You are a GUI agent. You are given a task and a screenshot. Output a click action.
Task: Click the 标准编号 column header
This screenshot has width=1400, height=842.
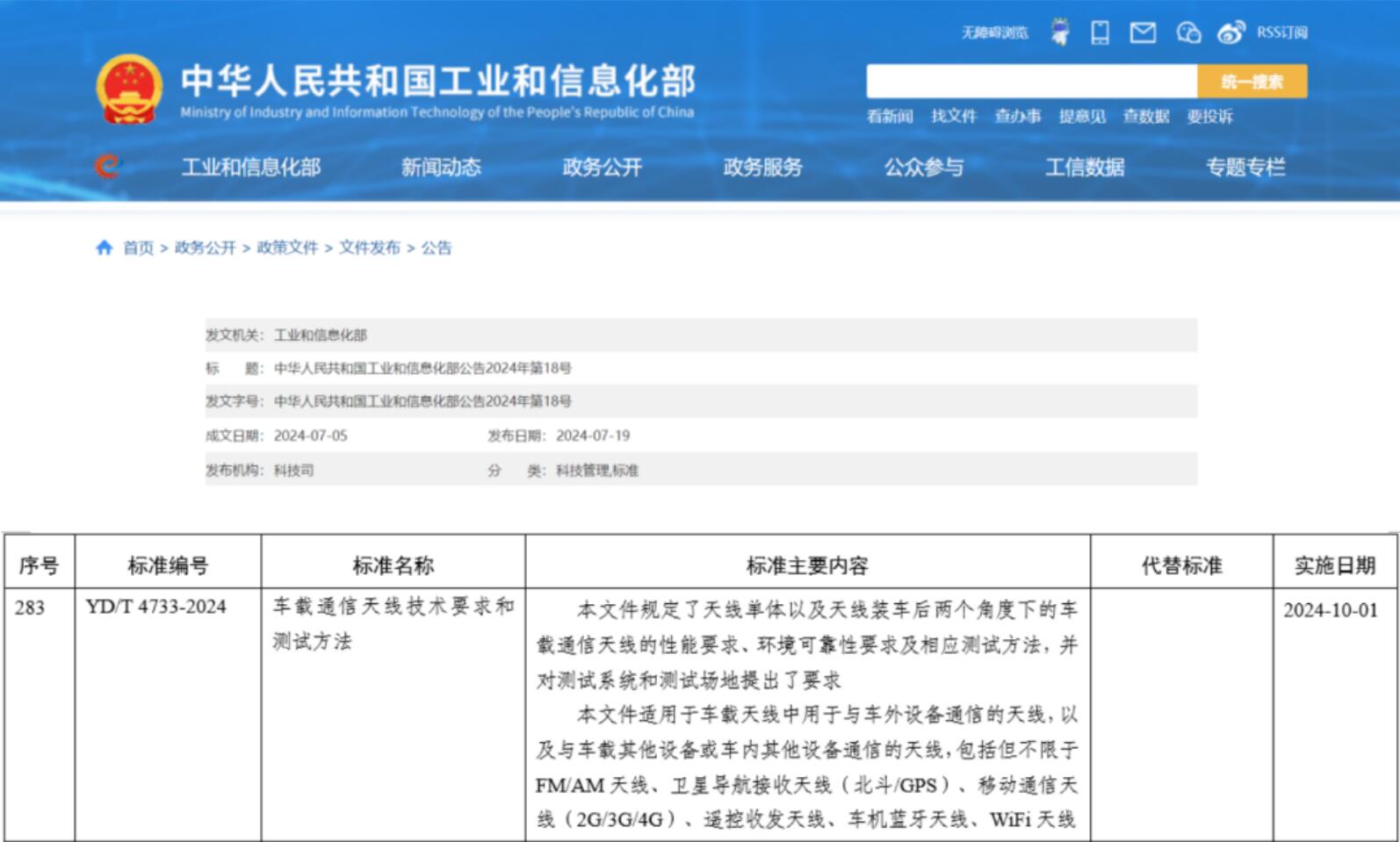coord(168,565)
